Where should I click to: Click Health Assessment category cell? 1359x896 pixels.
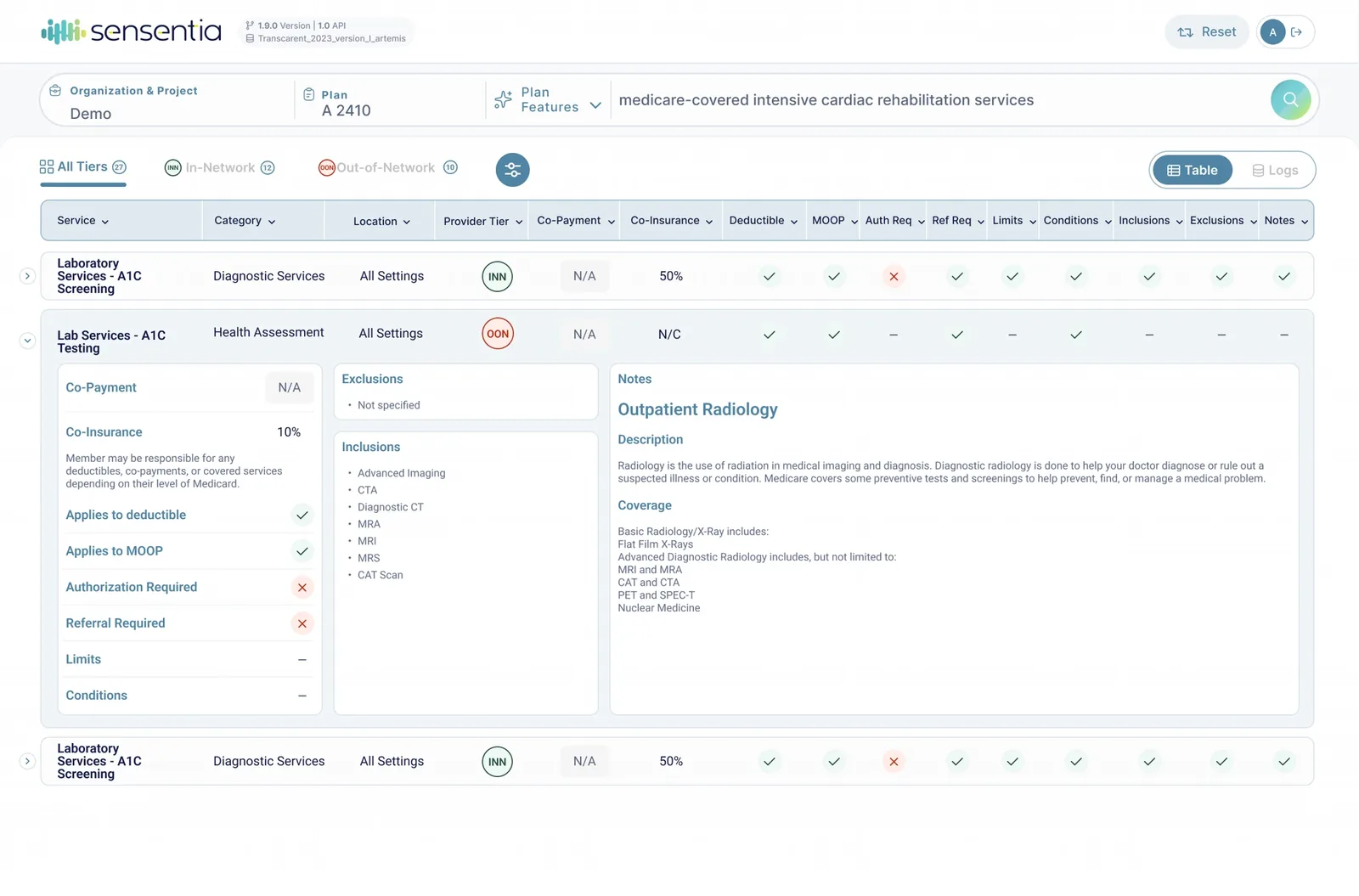pos(268,332)
